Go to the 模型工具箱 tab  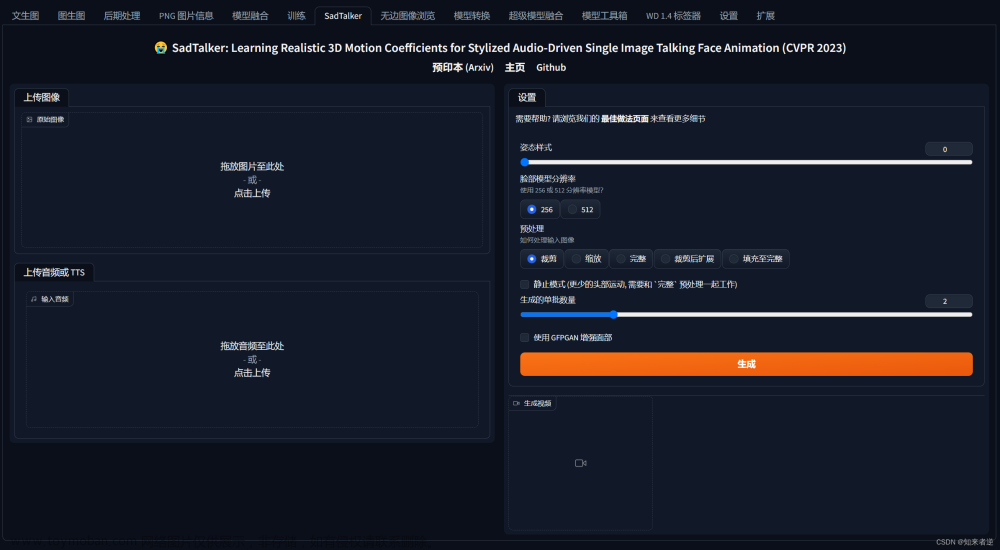point(604,15)
